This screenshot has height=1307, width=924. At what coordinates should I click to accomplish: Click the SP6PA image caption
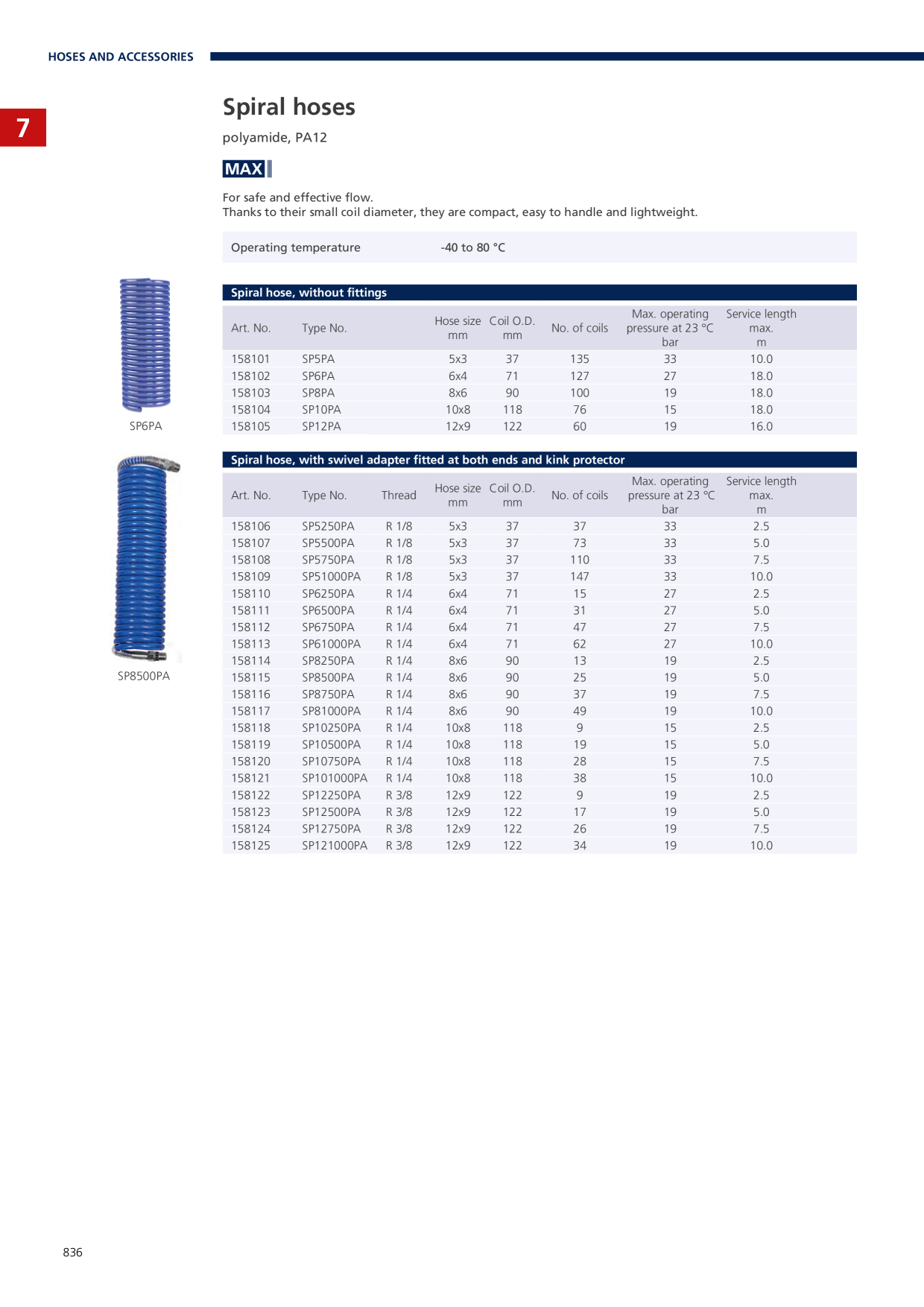145,426
